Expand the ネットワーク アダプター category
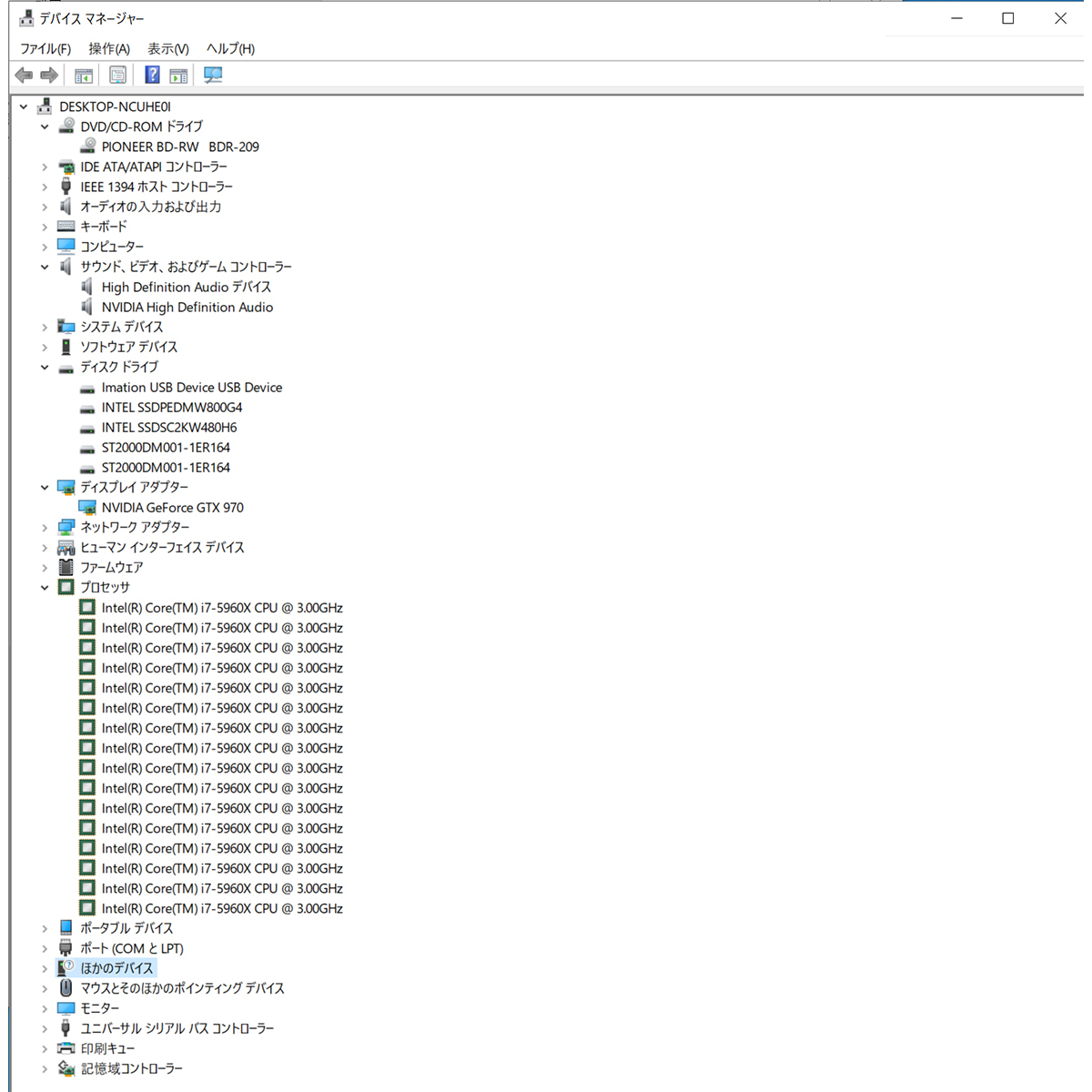The image size is (1092, 1092). click(x=45, y=527)
